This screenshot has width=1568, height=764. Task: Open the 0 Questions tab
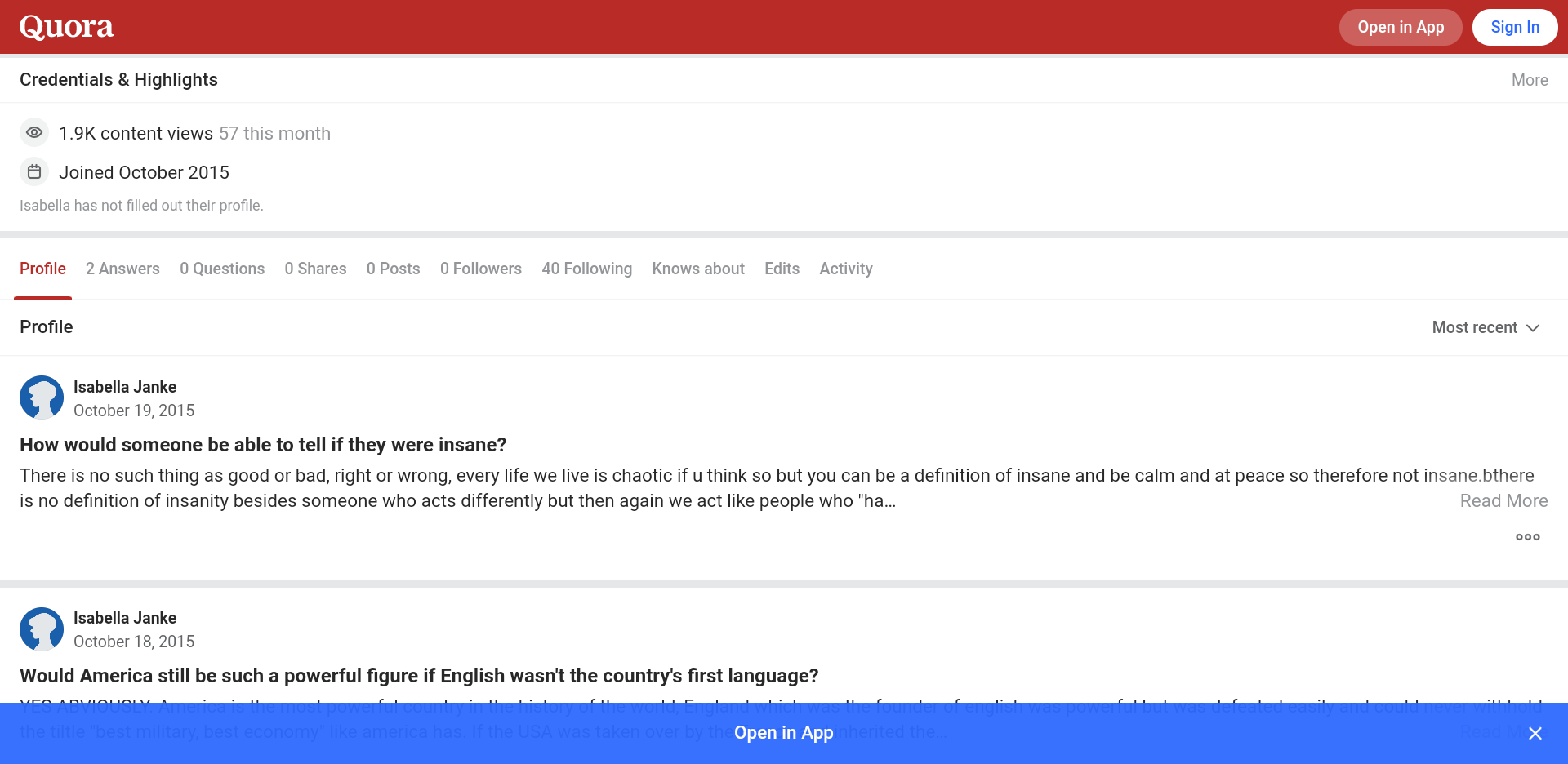click(222, 269)
